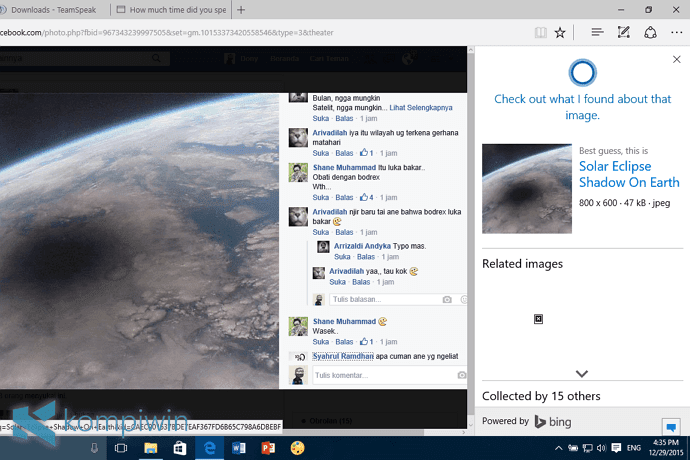Image resolution: width=690 pixels, height=460 pixels.
Task: Open Syahrul Ramdhan profile link
Action: [343, 356]
